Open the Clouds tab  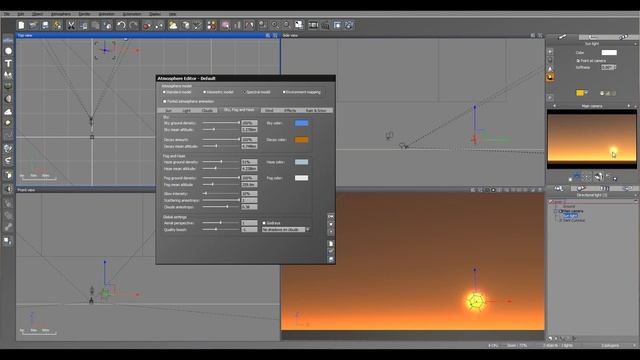207,111
